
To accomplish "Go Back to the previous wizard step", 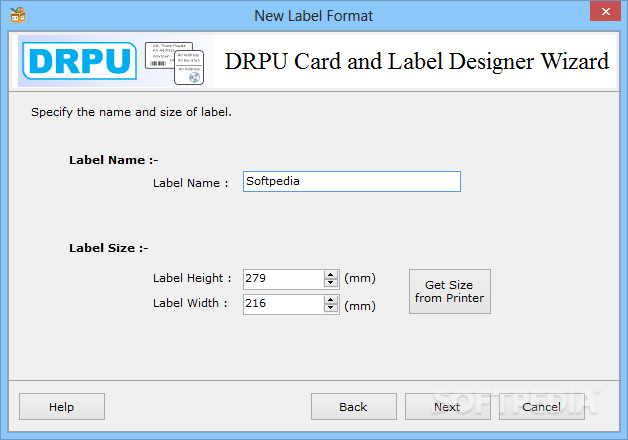I will pyautogui.click(x=354, y=406).
